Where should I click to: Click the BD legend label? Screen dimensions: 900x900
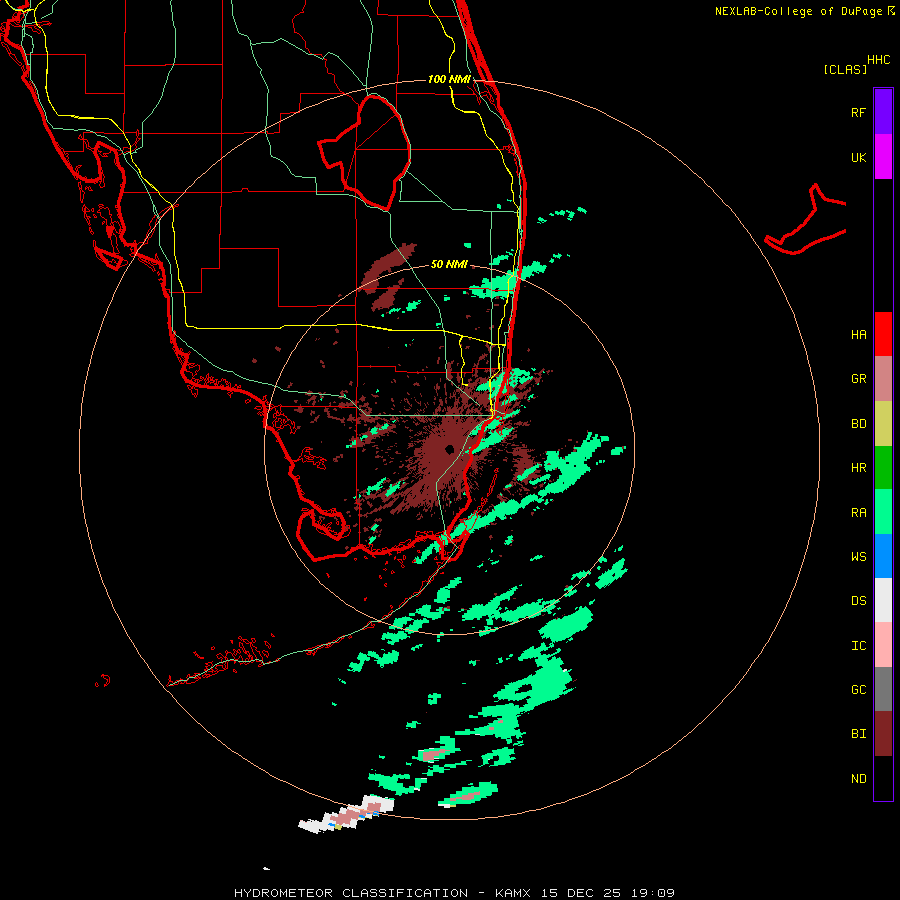point(858,424)
